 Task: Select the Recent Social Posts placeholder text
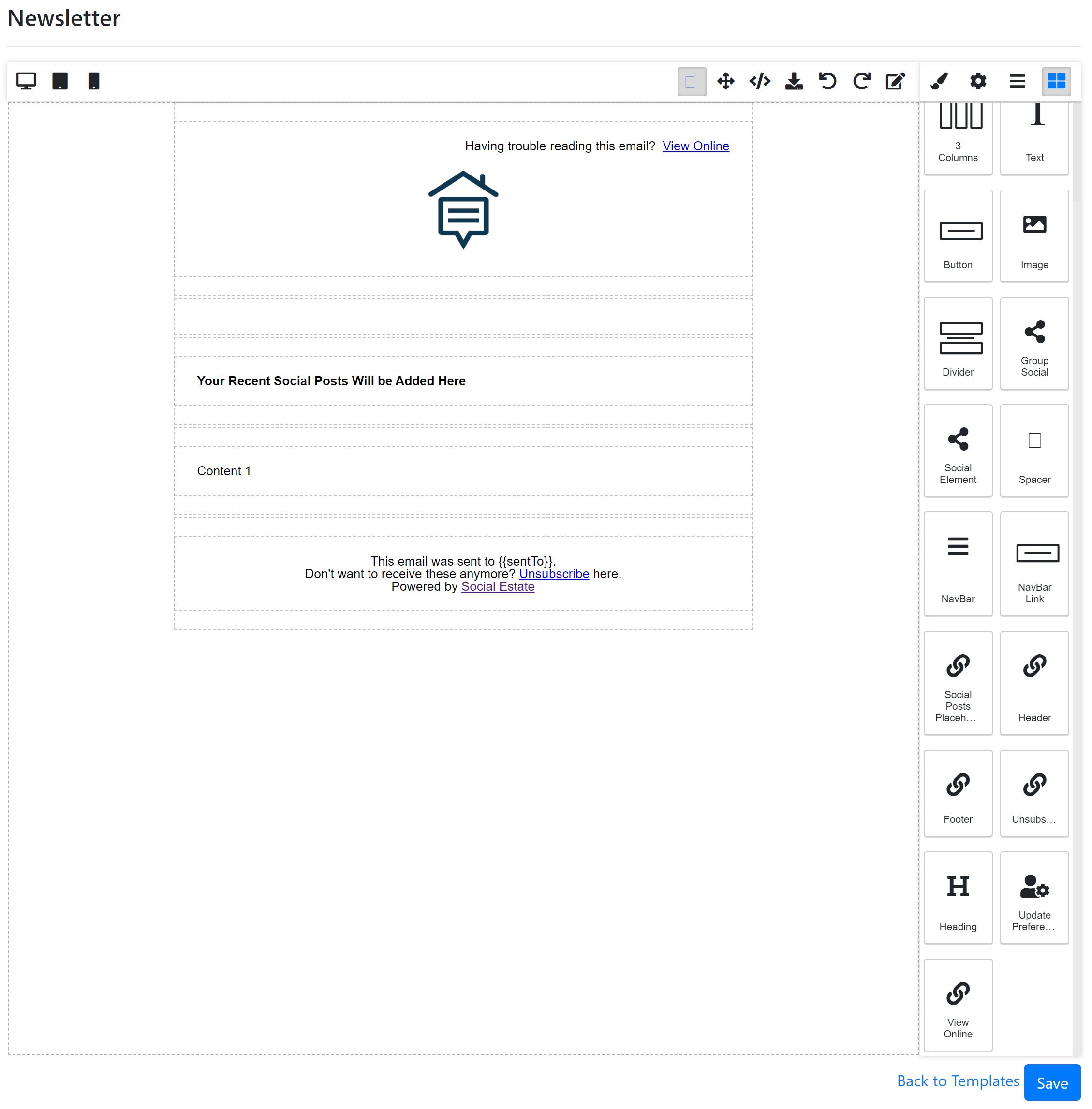click(x=331, y=381)
